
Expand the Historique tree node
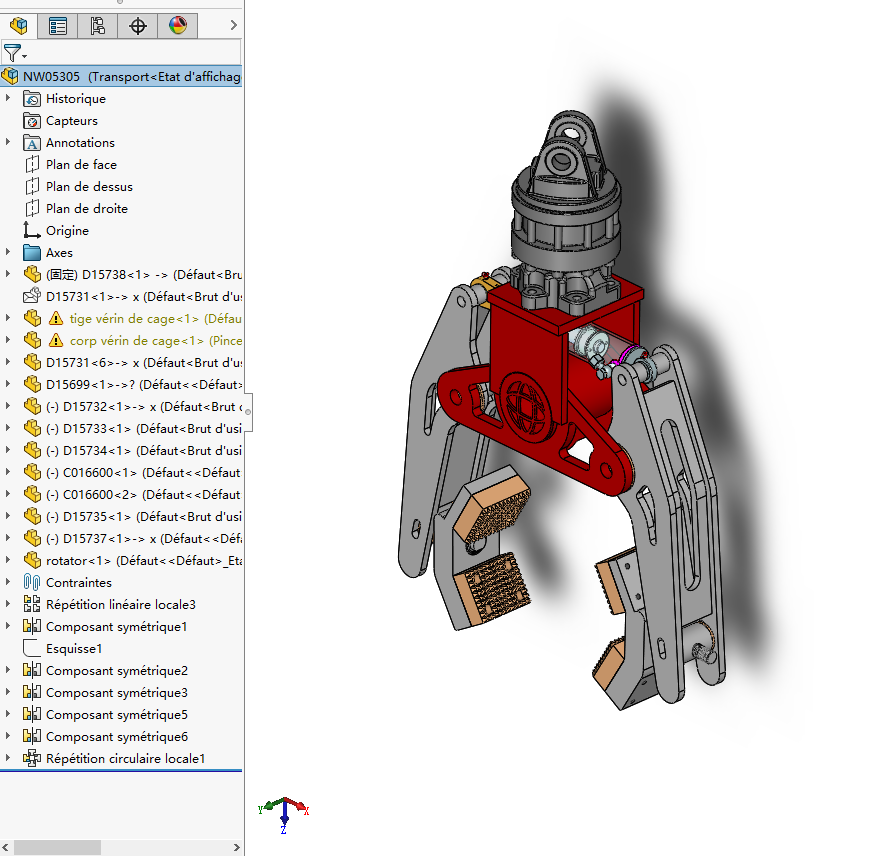[x=10, y=98]
